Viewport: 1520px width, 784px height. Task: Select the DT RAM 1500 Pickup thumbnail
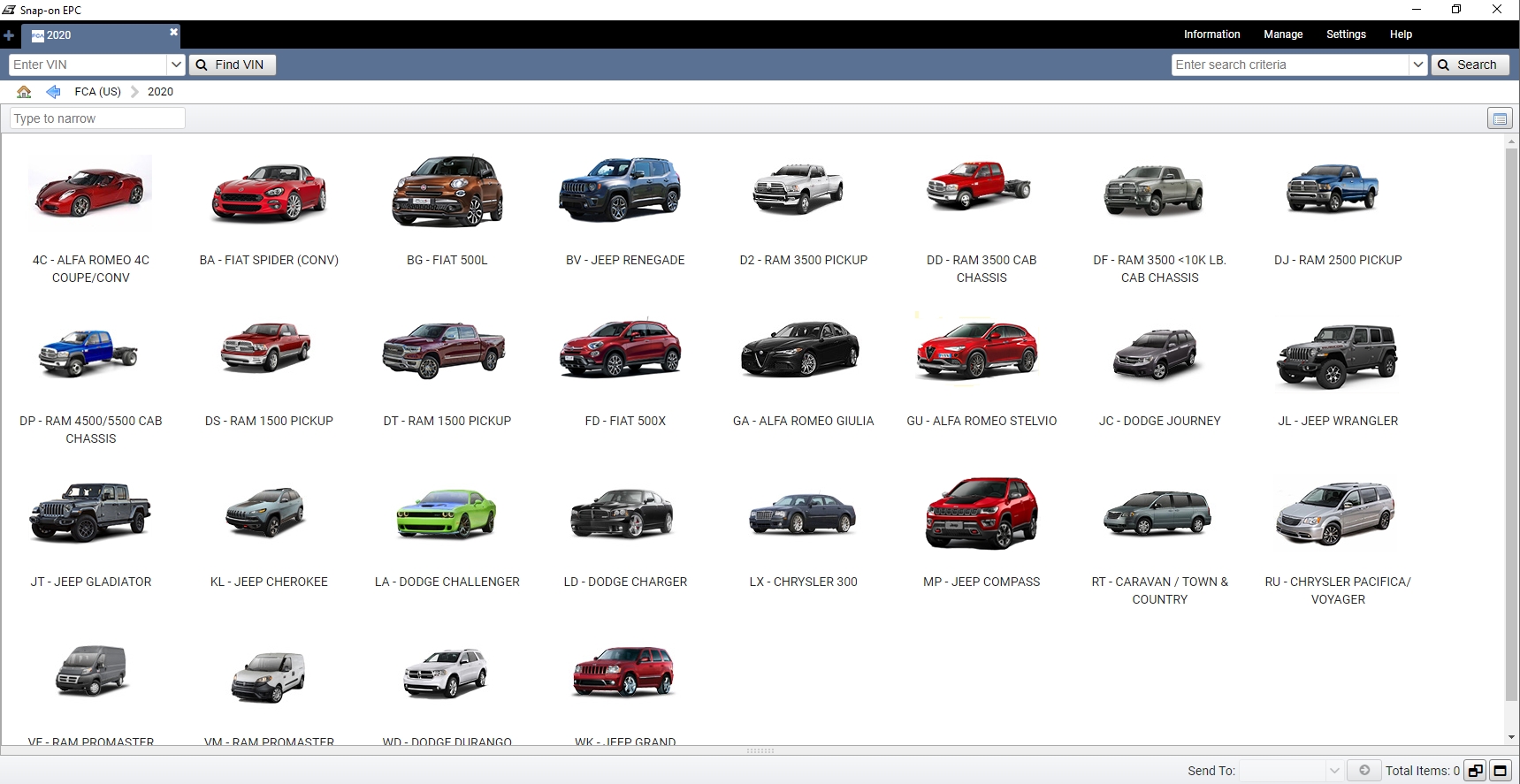pyautogui.click(x=444, y=351)
